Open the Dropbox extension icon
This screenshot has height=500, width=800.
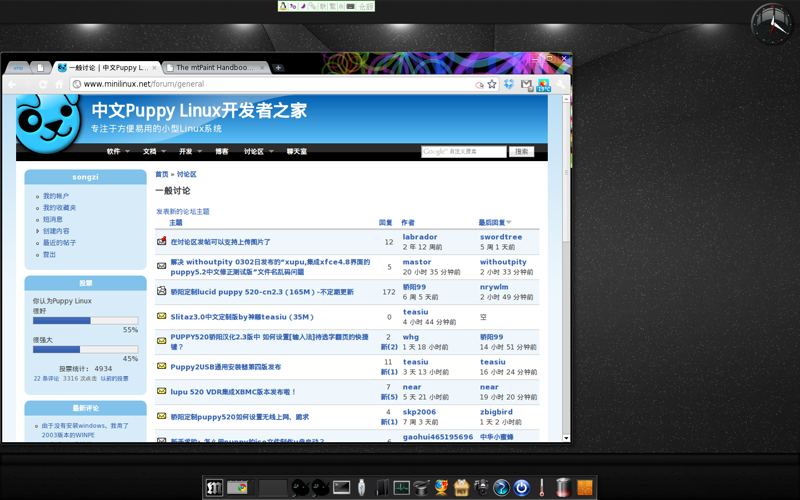[x=509, y=84]
